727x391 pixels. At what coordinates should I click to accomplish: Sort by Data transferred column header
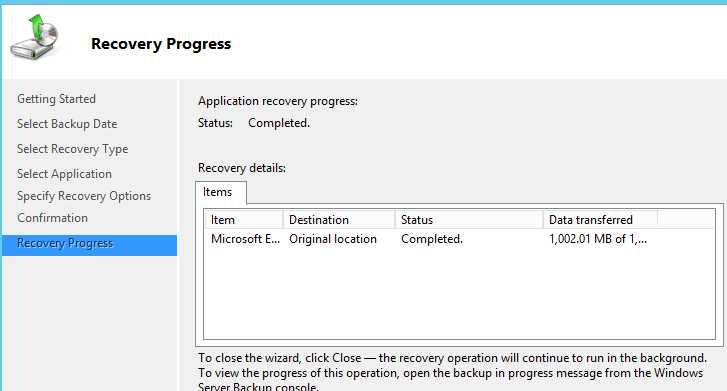[600, 220]
